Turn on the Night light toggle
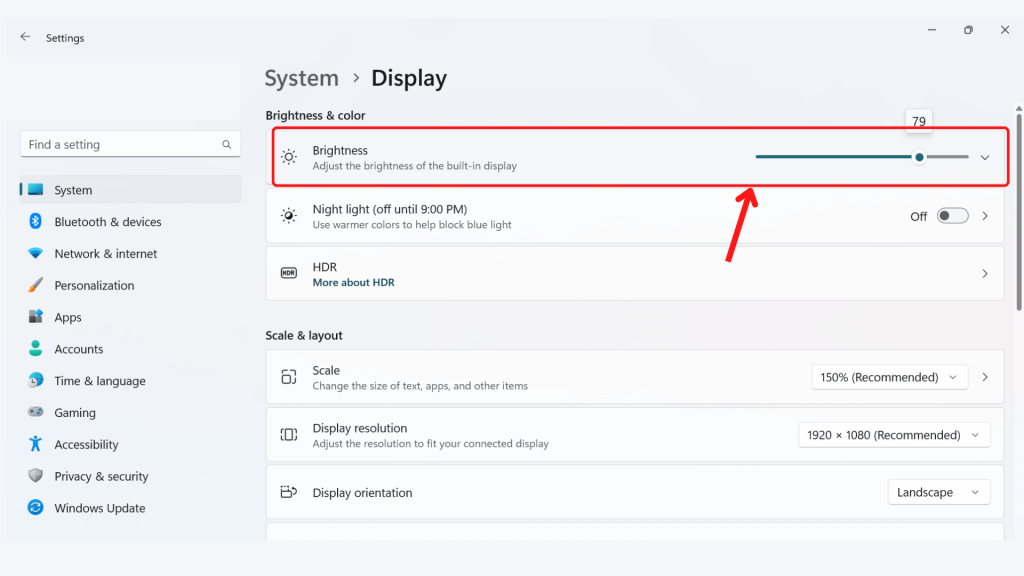Image resolution: width=1024 pixels, height=576 pixels. tap(953, 216)
